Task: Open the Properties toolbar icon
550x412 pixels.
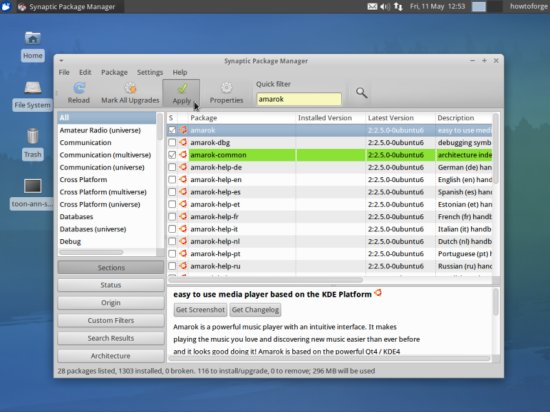Action: pyautogui.click(x=226, y=88)
